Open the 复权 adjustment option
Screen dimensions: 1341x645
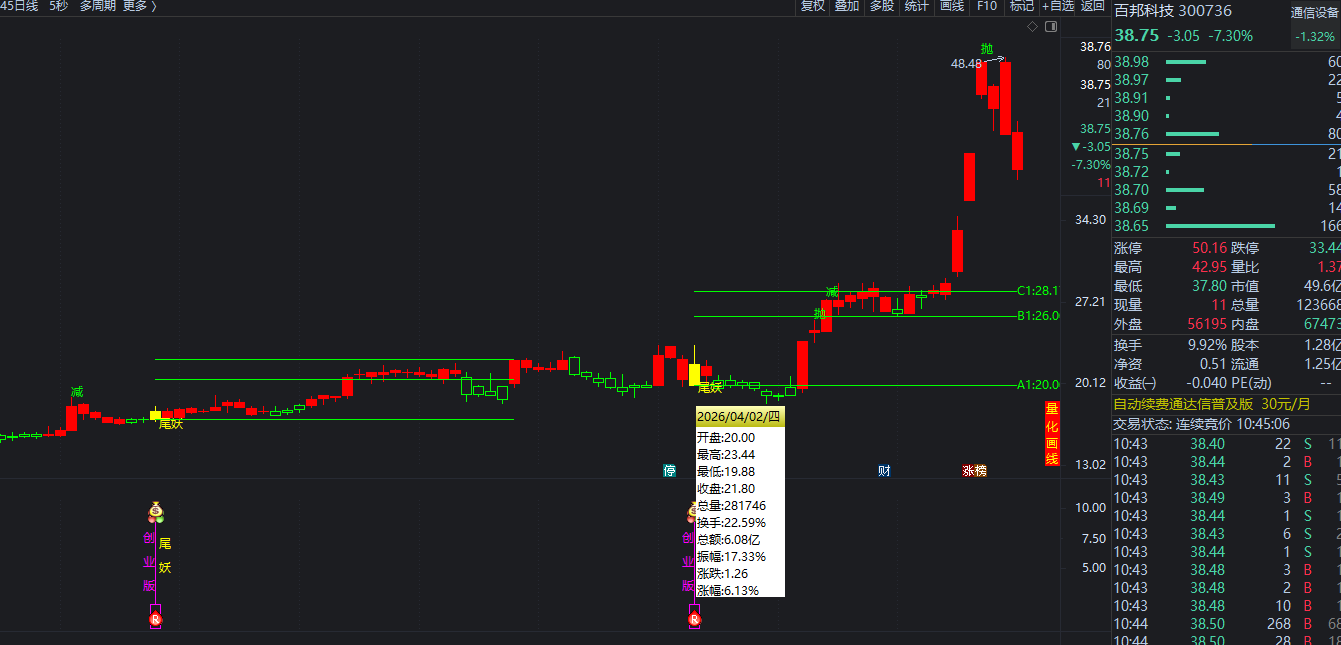click(x=813, y=6)
